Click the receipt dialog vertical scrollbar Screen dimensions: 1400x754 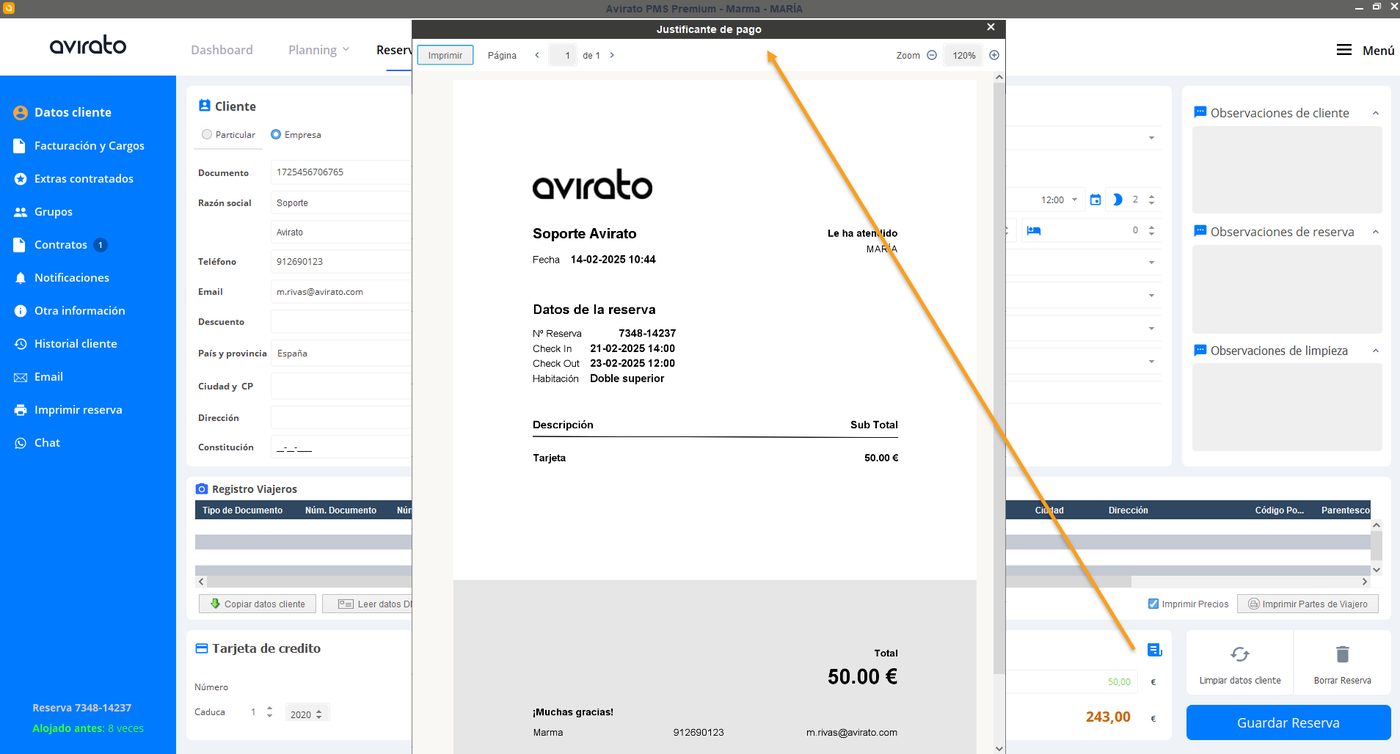[999, 380]
